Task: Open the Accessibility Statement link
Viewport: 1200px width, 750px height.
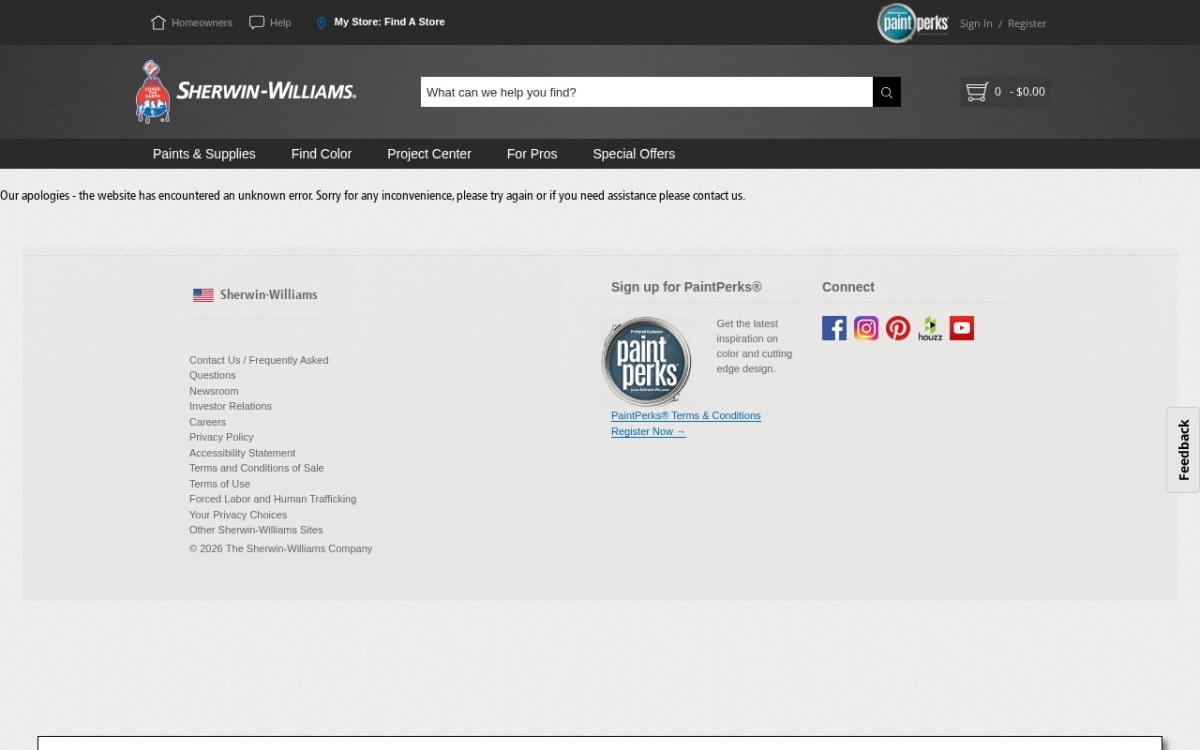Action: (x=242, y=453)
